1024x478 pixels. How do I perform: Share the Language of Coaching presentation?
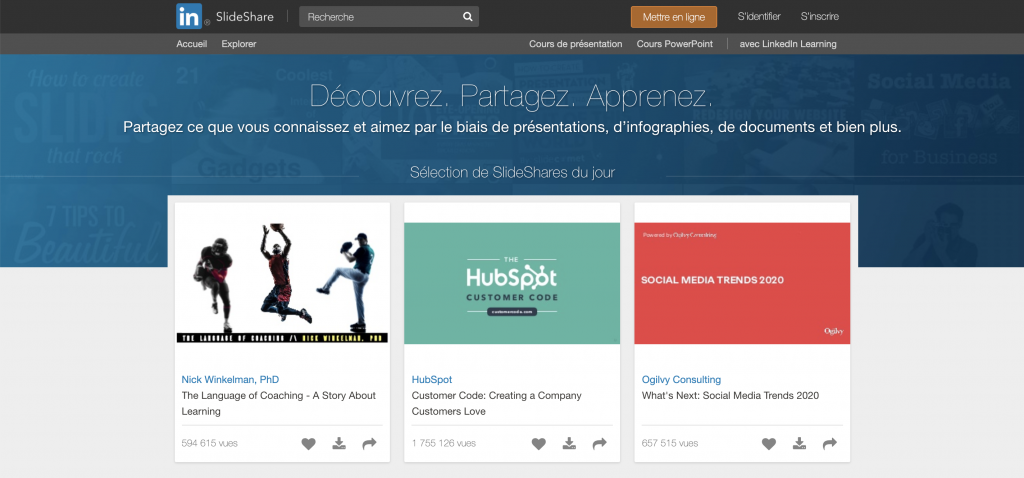point(369,443)
